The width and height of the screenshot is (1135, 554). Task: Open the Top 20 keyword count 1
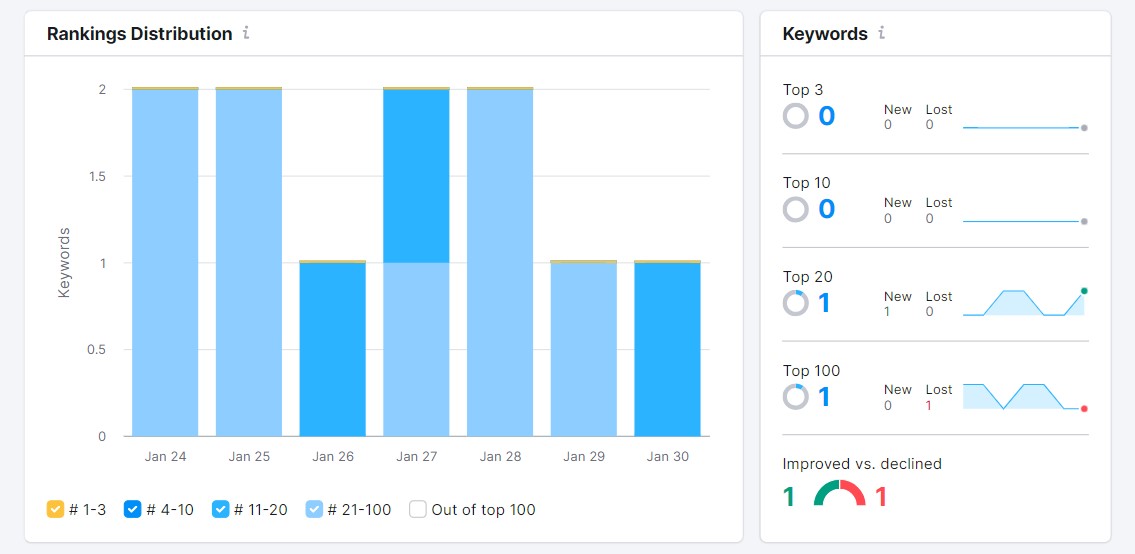824,303
